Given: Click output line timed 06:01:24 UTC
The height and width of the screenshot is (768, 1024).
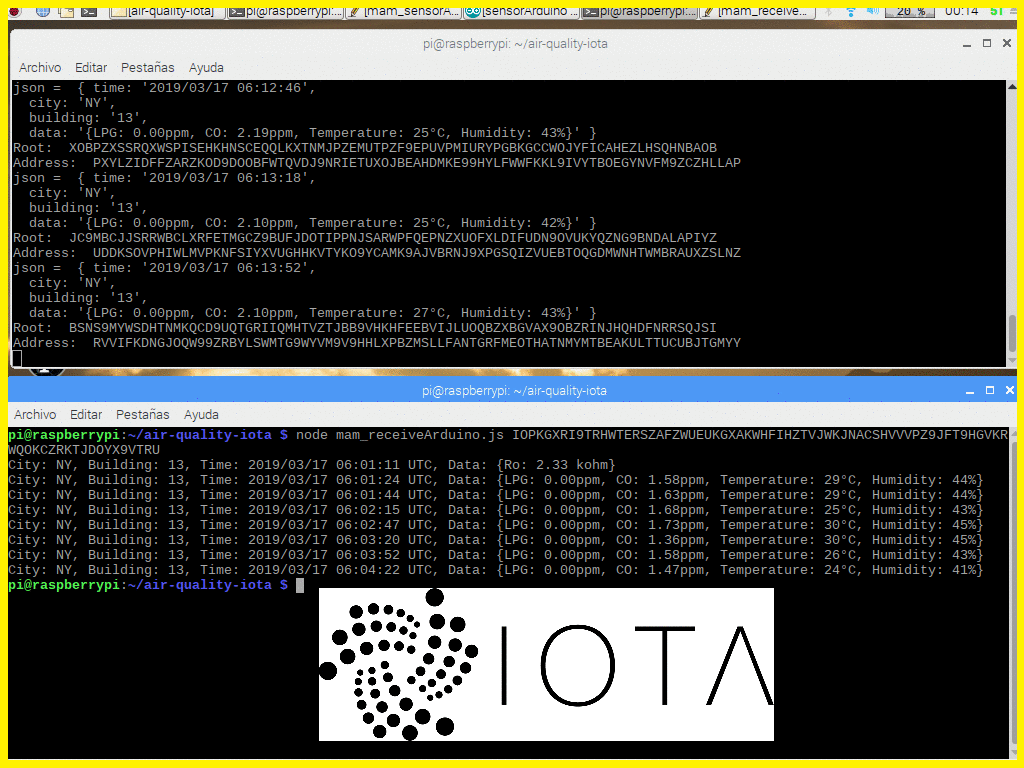Looking at the screenshot, I should click(496, 480).
